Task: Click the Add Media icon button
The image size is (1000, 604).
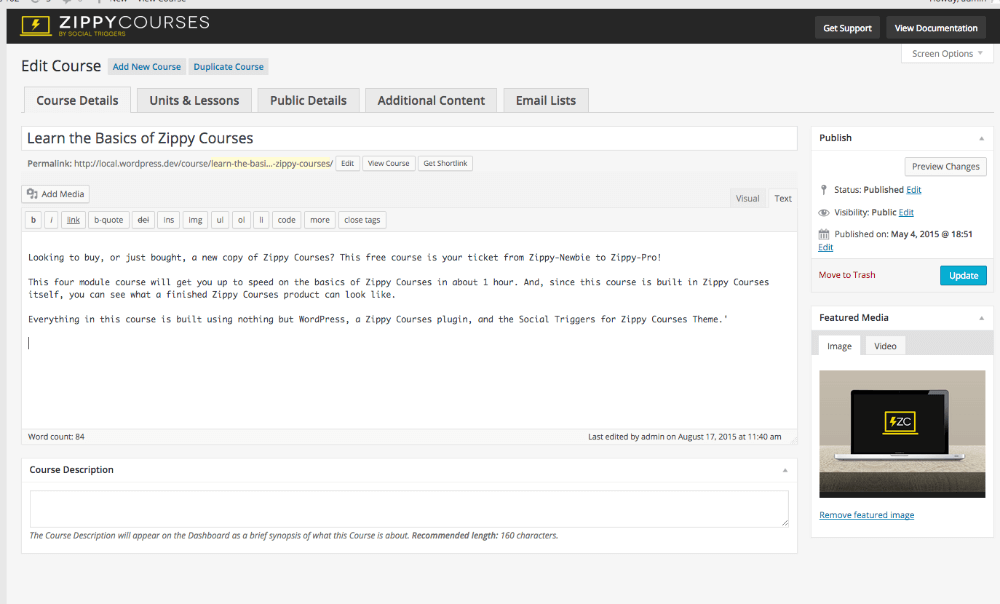Action: pos(55,194)
